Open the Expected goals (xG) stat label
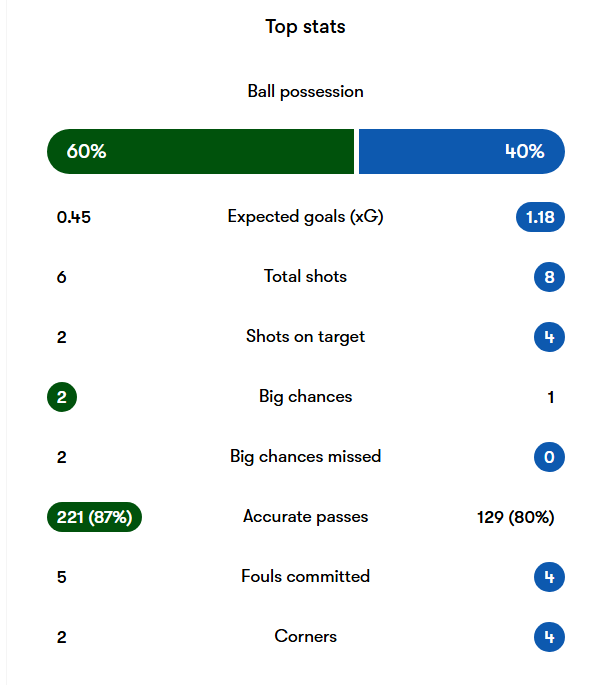Screen dimensions: 602x685 tap(305, 216)
